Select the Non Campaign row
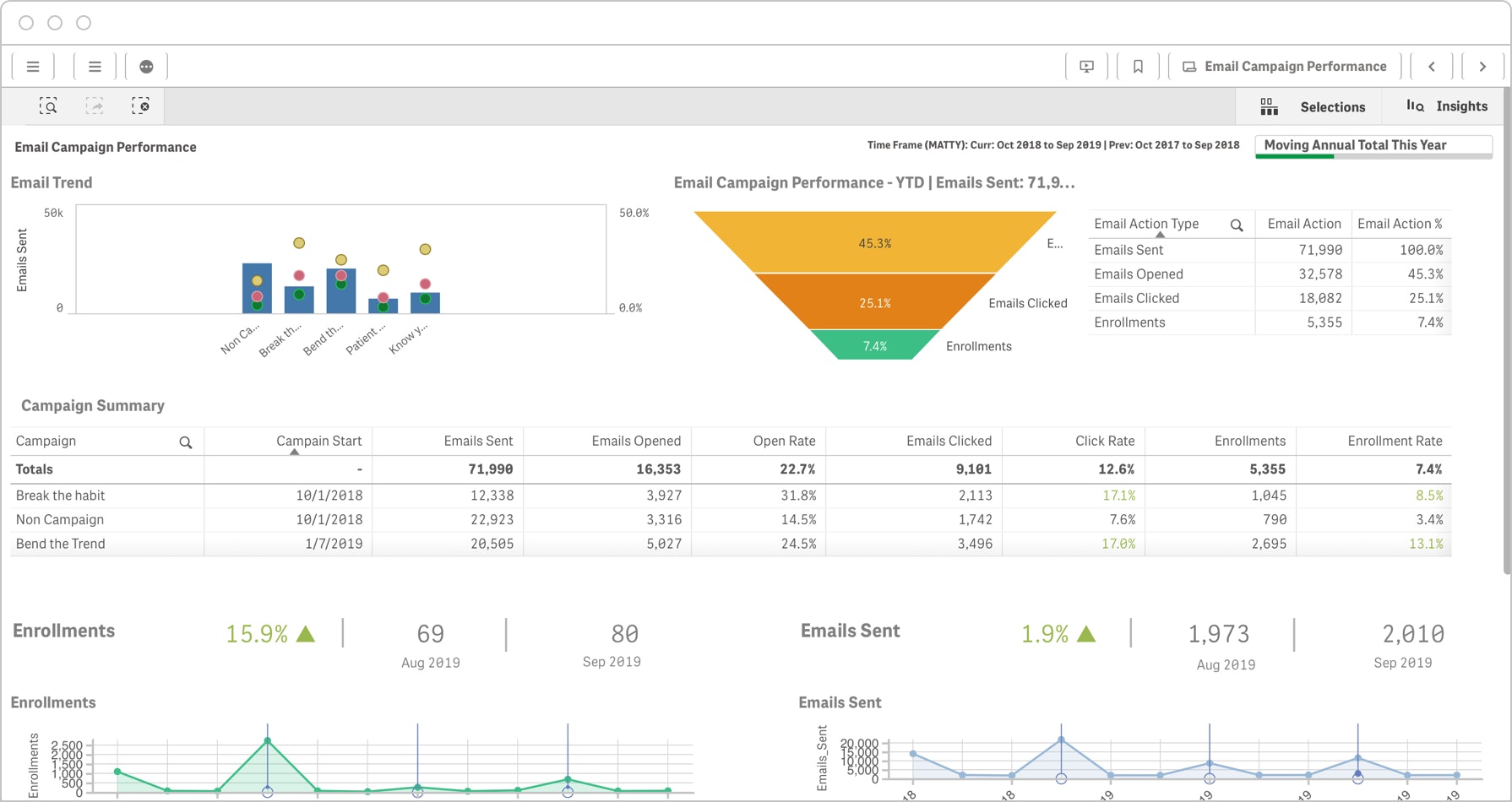This screenshot has width=1512, height=802. coord(731,520)
